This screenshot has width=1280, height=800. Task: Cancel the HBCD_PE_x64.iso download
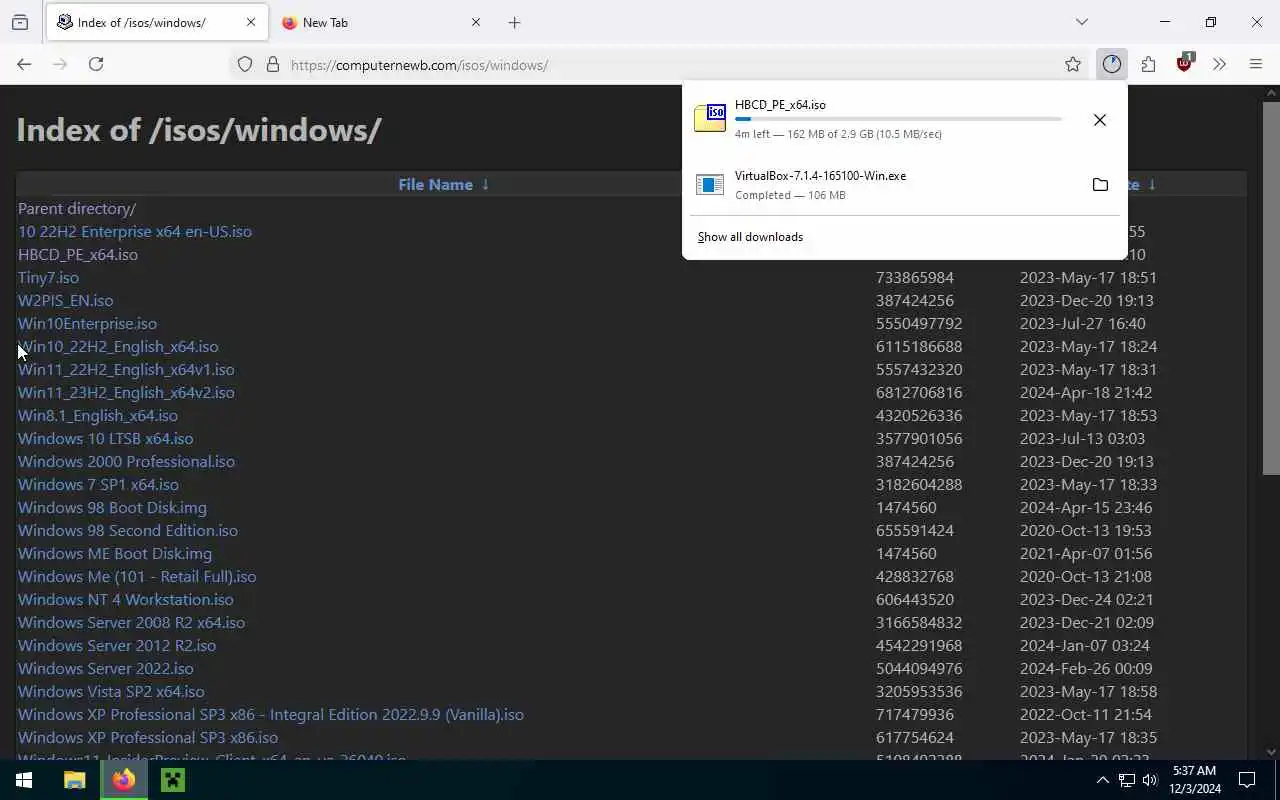coord(1100,120)
